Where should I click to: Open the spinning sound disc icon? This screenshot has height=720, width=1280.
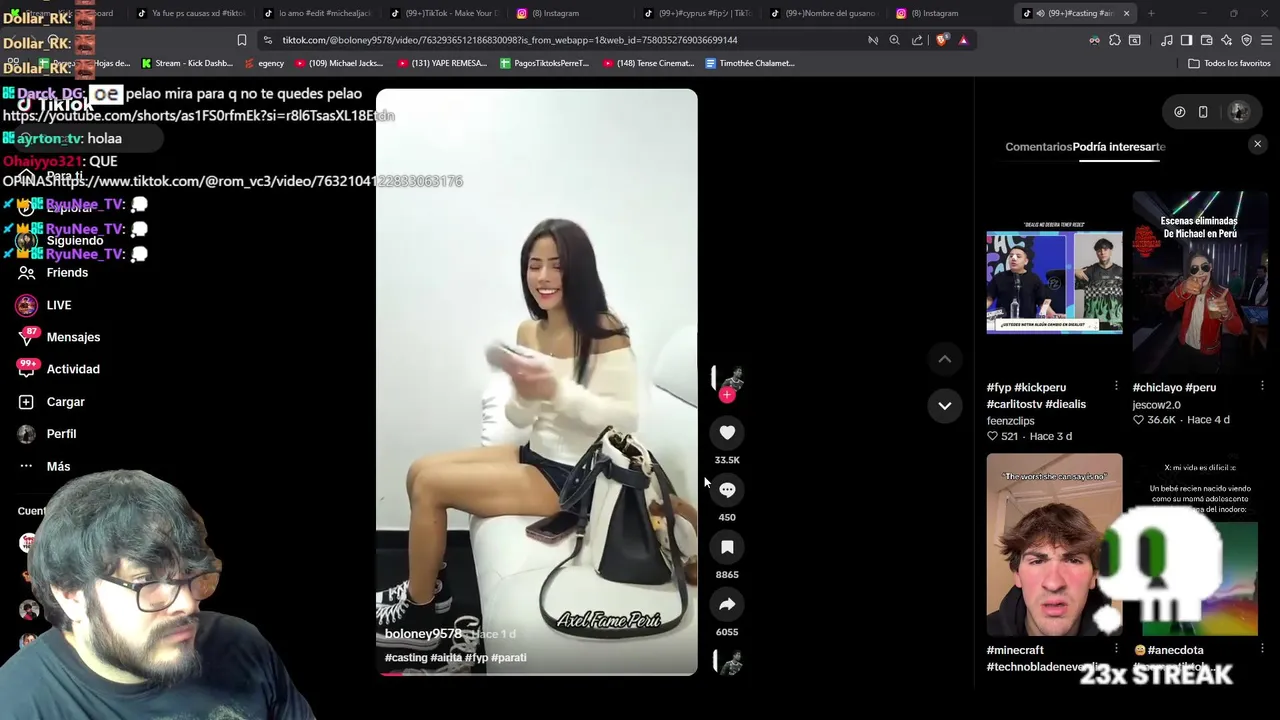tap(729, 662)
